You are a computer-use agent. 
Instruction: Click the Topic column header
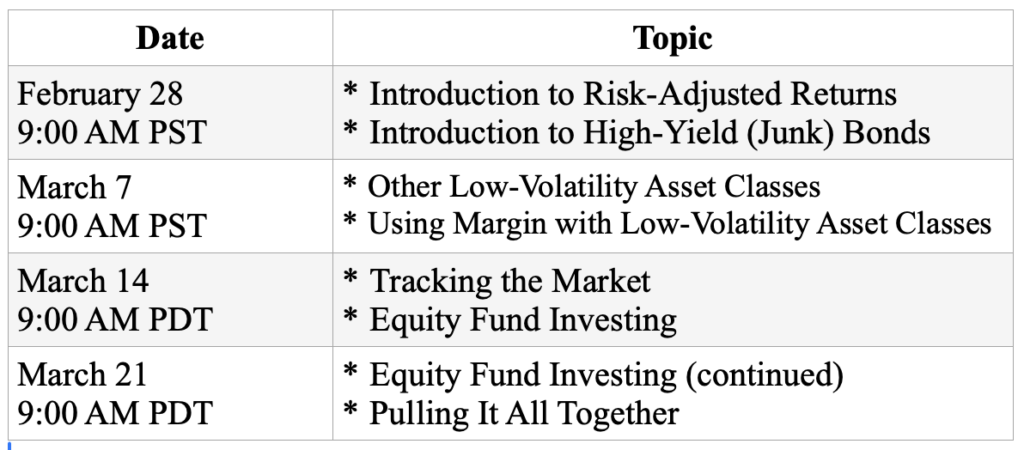pos(672,38)
